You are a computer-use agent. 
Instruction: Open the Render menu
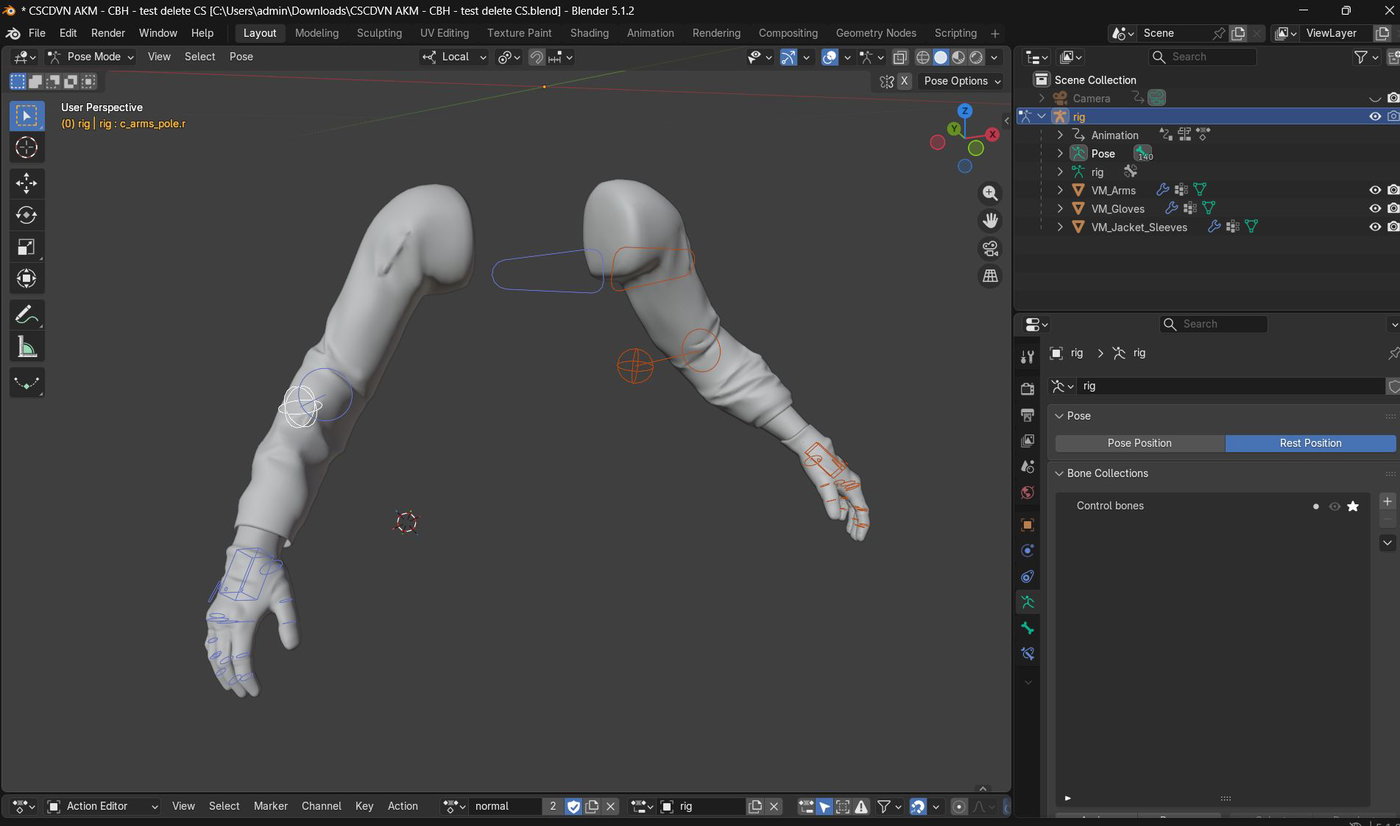tap(108, 33)
